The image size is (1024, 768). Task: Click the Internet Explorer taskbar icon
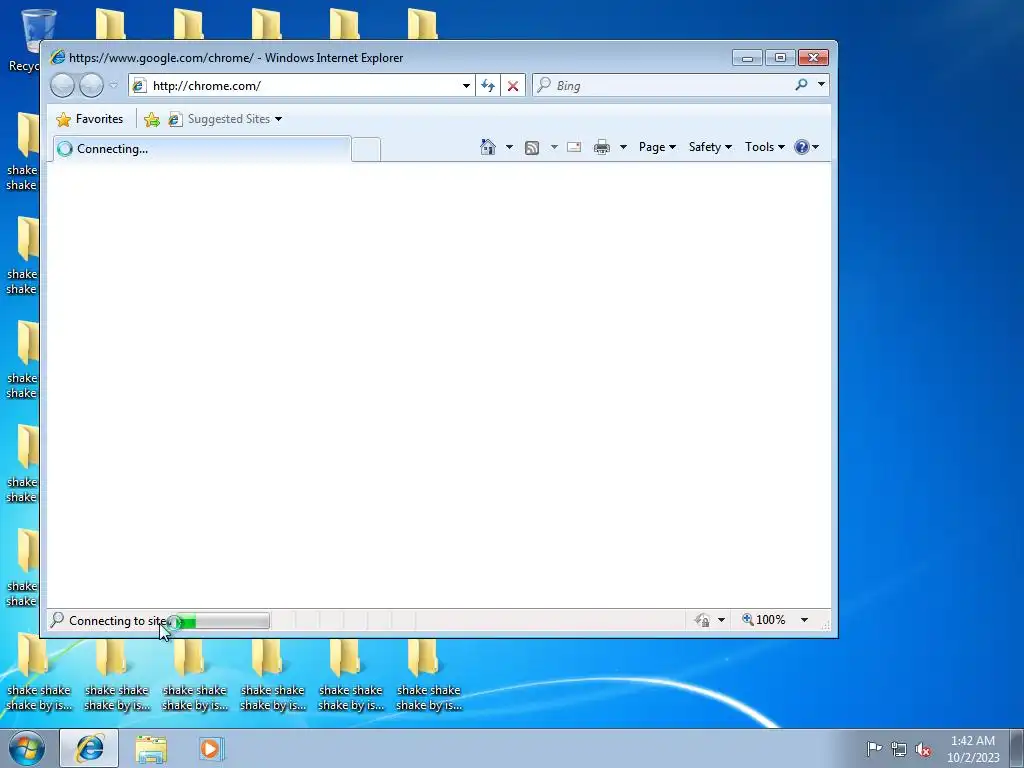(x=89, y=748)
